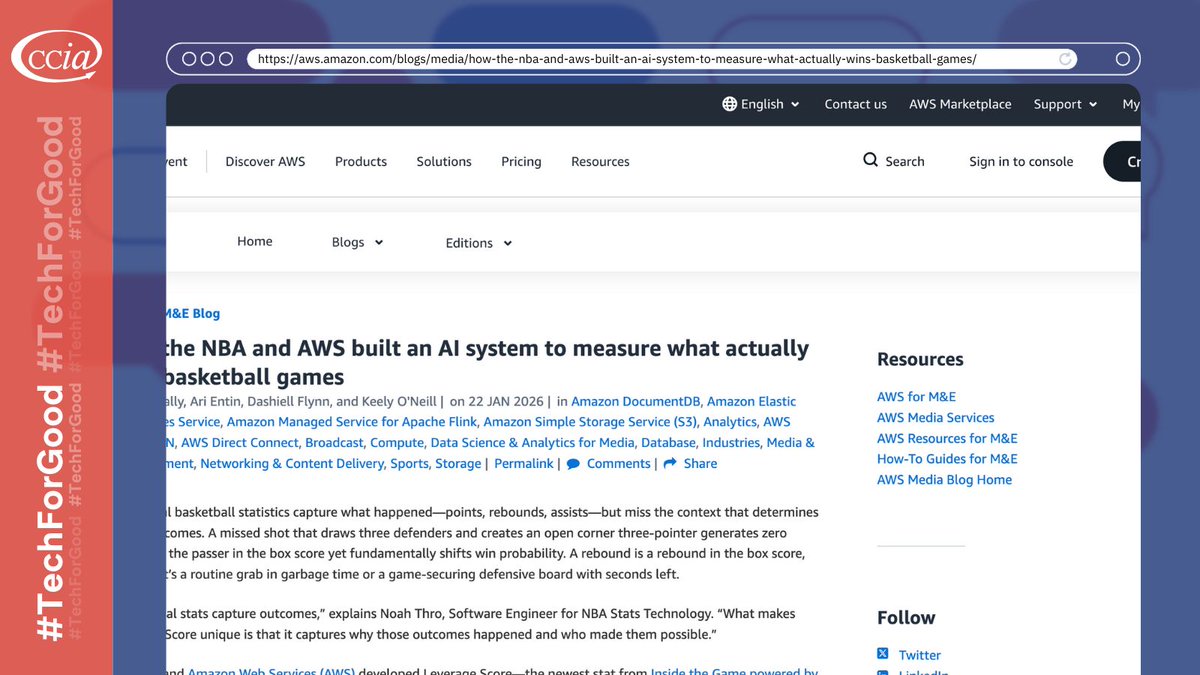This screenshot has height=675, width=1200.
Task: Open the M&E Blog category link
Action: point(193,313)
